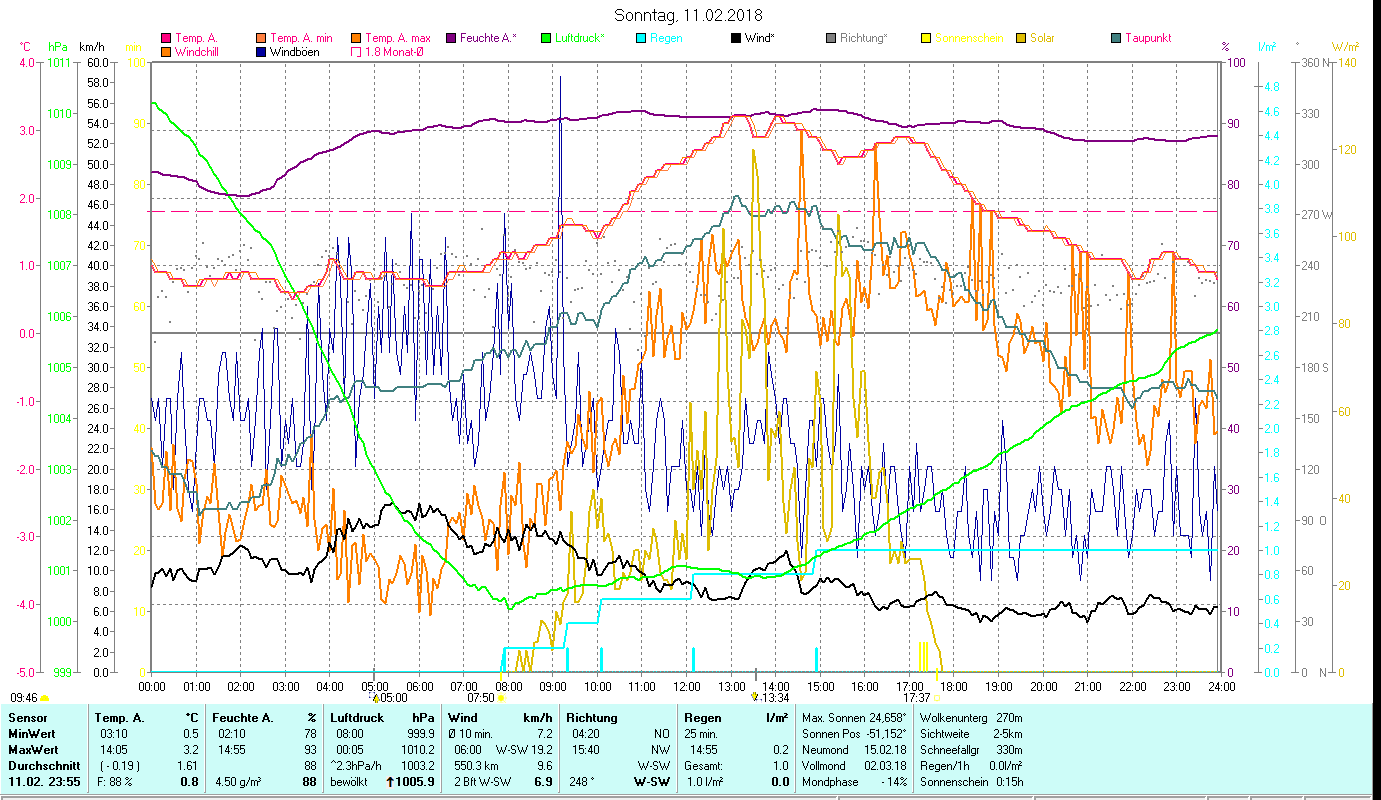Click the Temp. A. table header
Viewport: 1381px width, 800px height.
pos(119,718)
